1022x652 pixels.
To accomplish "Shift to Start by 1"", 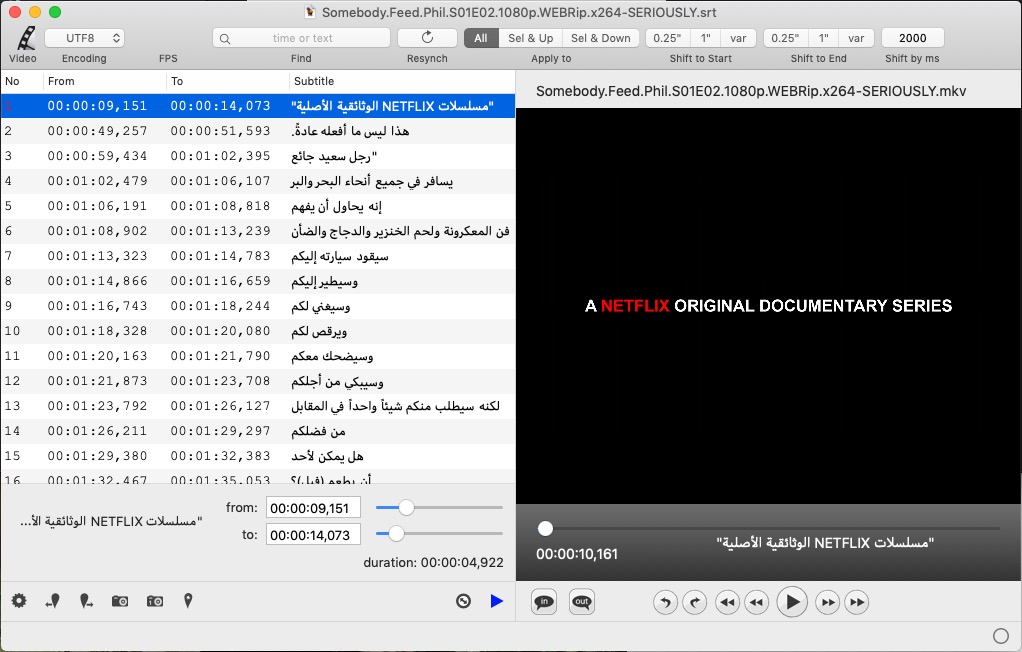I will pos(705,38).
